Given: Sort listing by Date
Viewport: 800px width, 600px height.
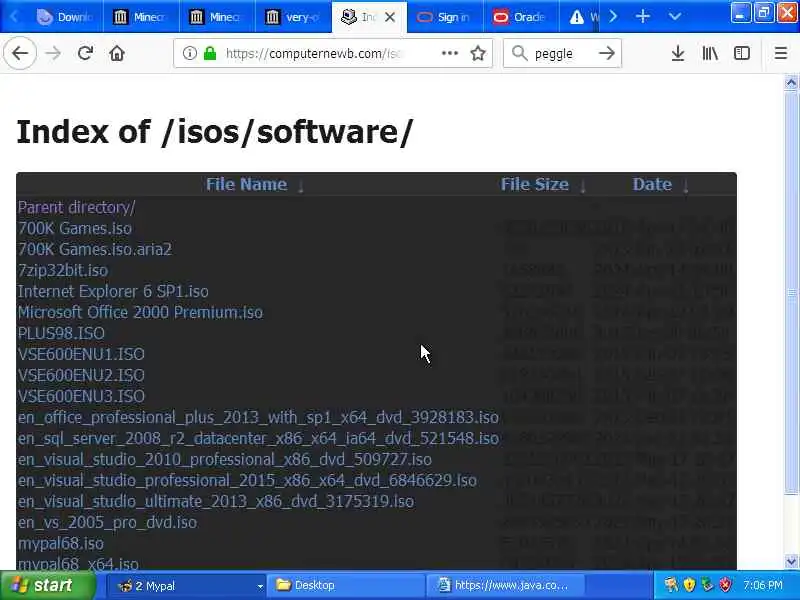Looking at the screenshot, I should click(x=652, y=184).
